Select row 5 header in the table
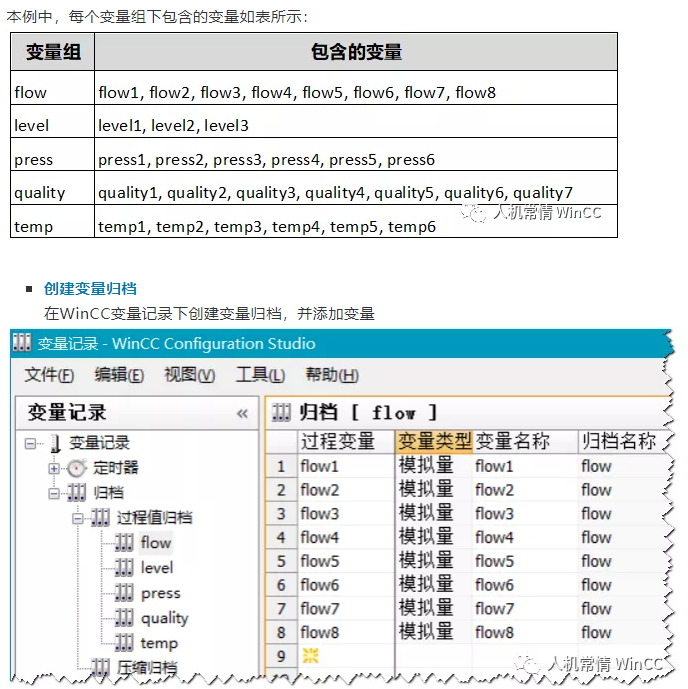The height and width of the screenshot is (689, 688). pos(281,561)
